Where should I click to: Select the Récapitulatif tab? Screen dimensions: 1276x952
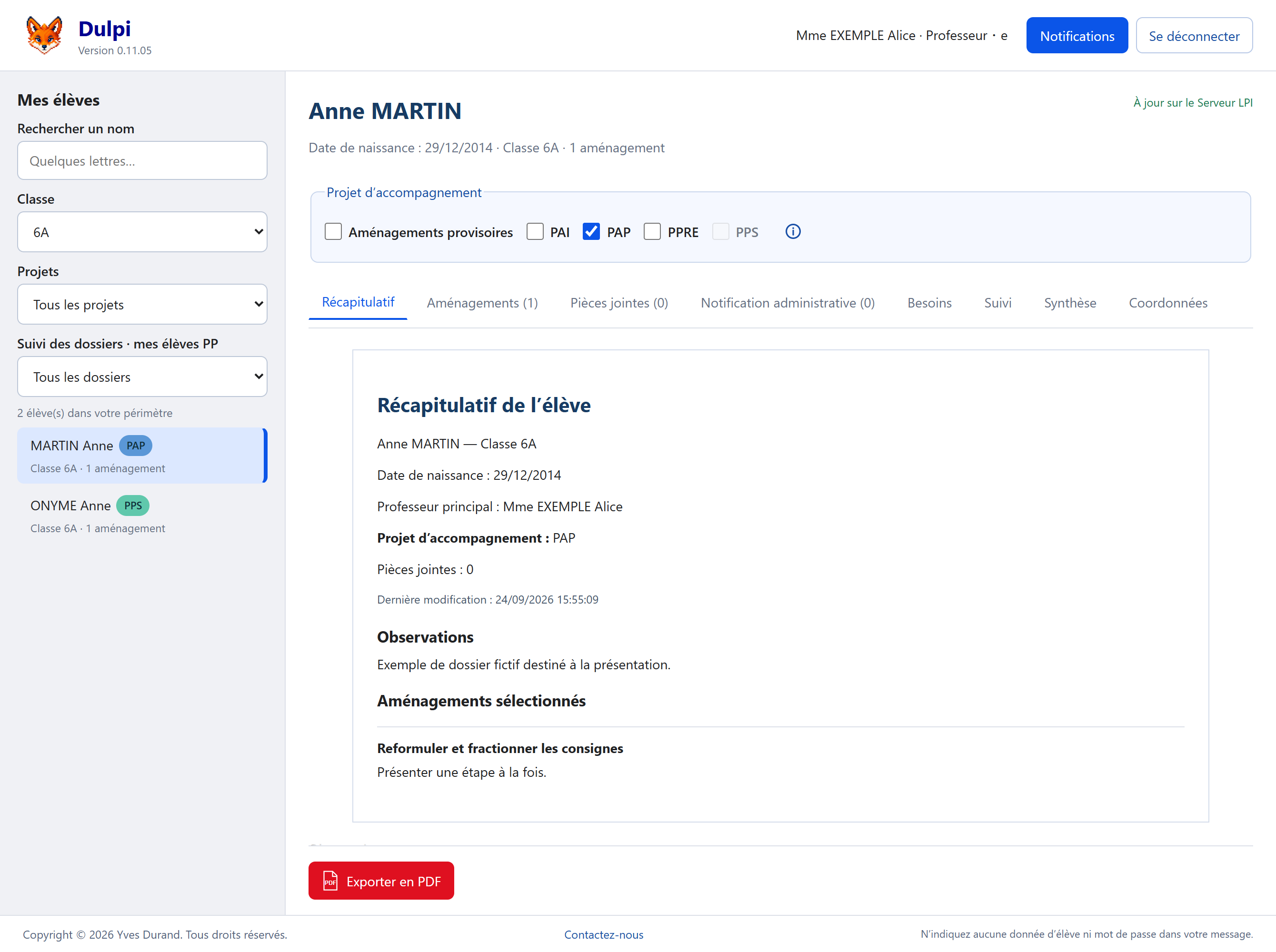pyautogui.click(x=358, y=303)
